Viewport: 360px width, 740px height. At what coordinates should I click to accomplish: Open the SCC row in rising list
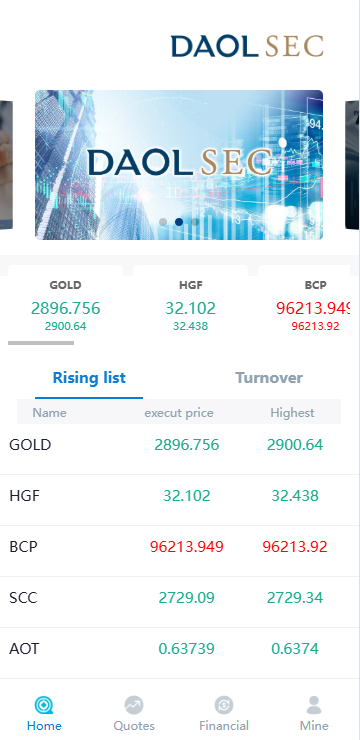(180, 598)
